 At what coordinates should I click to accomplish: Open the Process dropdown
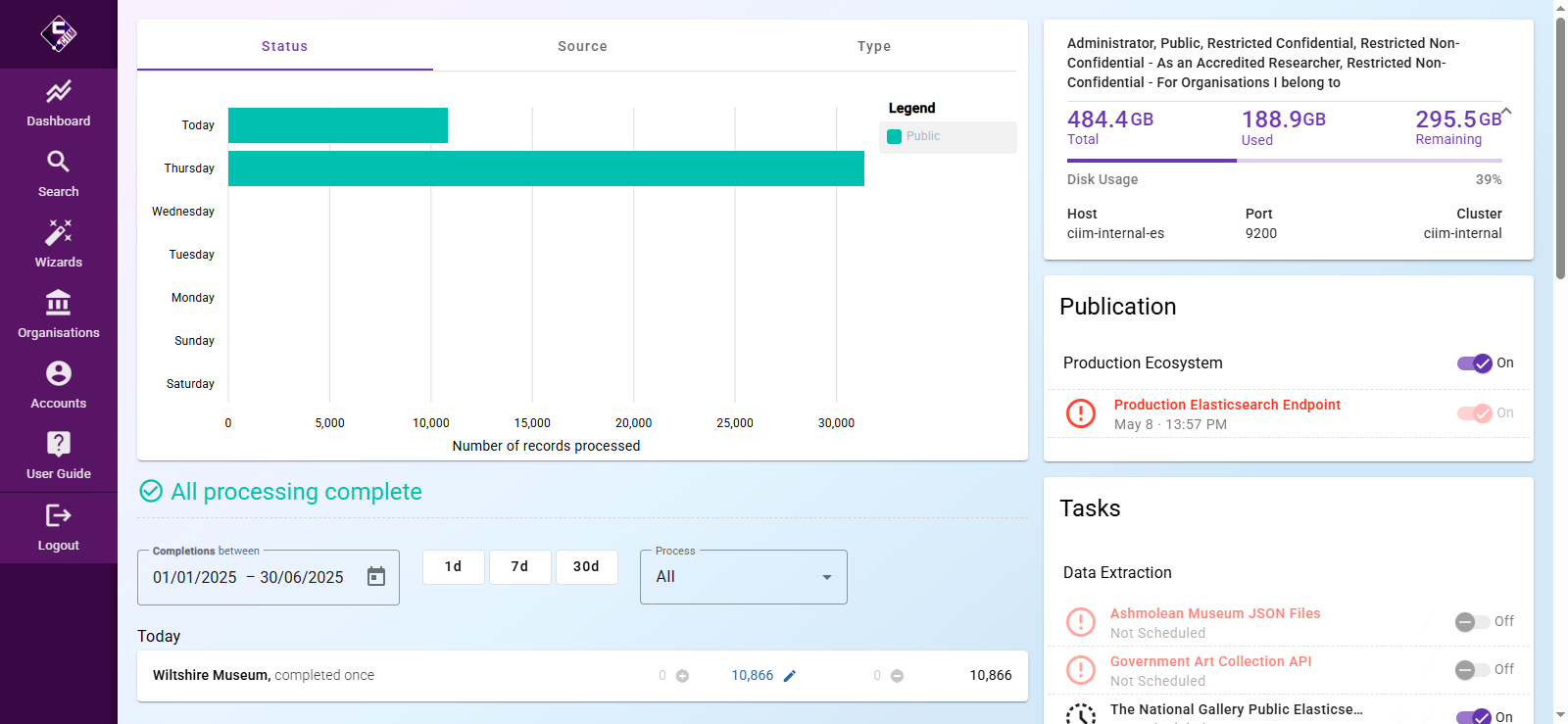tap(743, 577)
